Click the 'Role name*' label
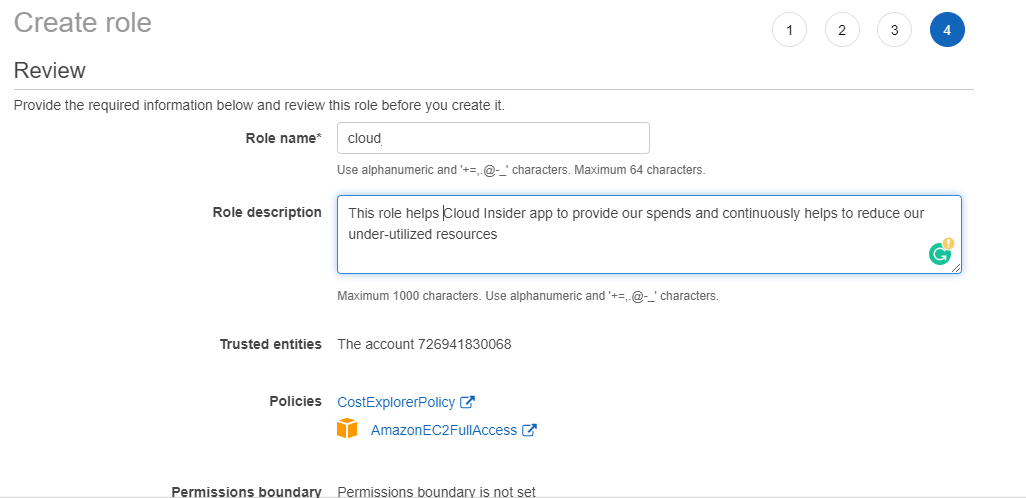The image size is (1026, 498). coord(284,138)
